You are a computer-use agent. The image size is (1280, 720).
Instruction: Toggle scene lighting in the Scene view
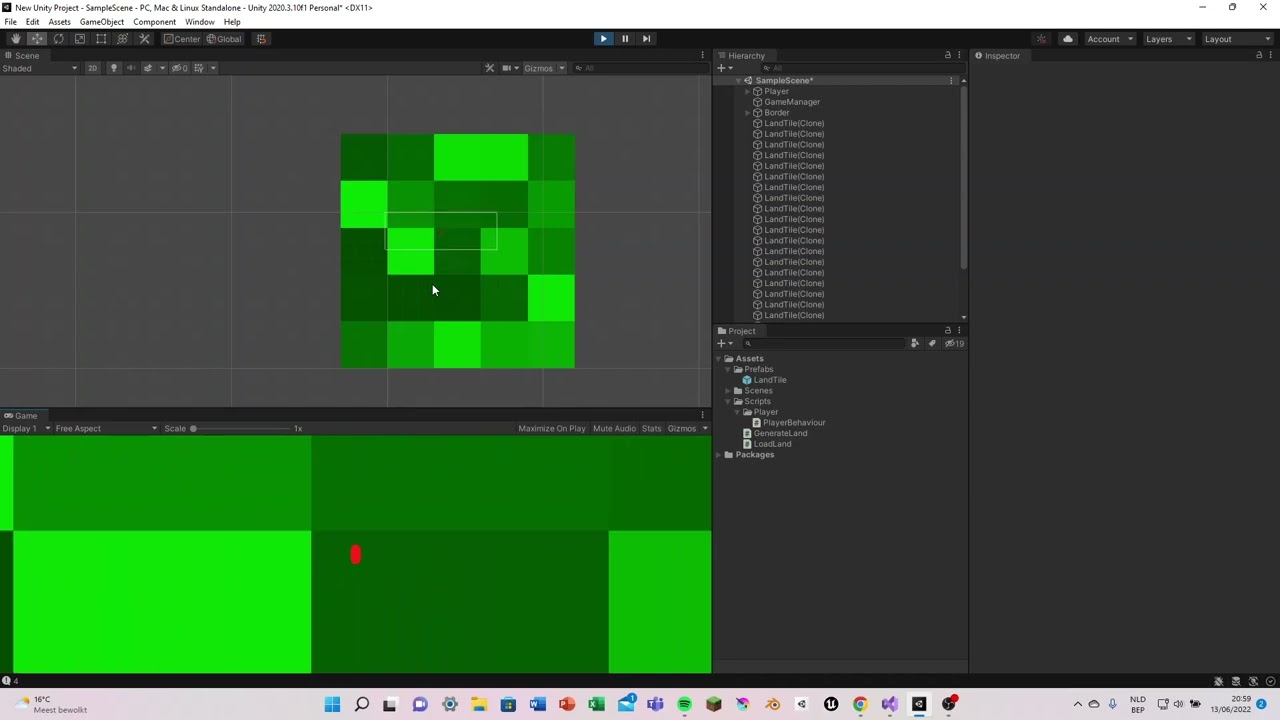pos(113,68)
